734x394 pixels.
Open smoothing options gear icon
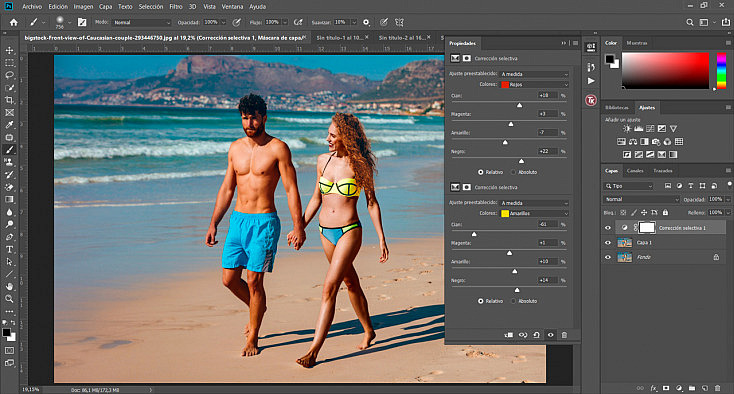(x=366, y=22)
